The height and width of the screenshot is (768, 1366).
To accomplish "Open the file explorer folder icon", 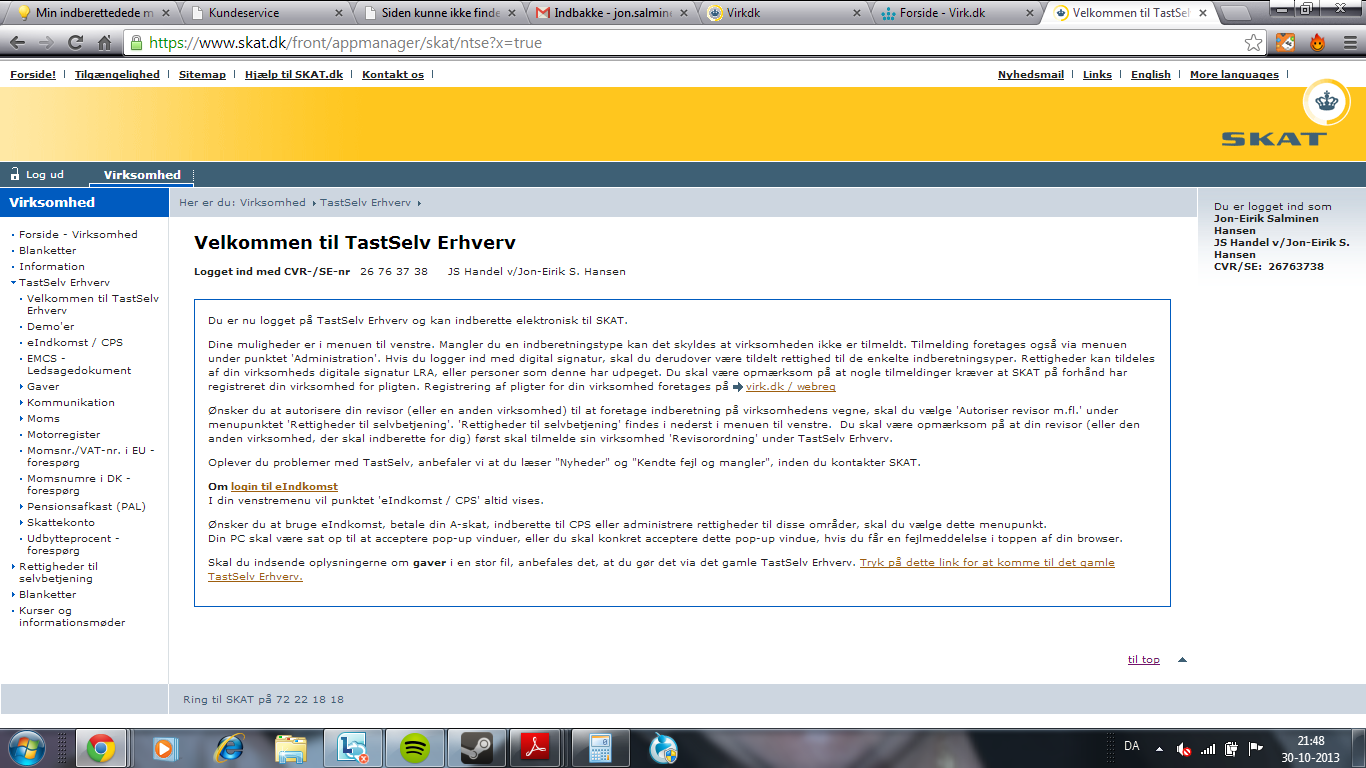I will tap(291, 747).
